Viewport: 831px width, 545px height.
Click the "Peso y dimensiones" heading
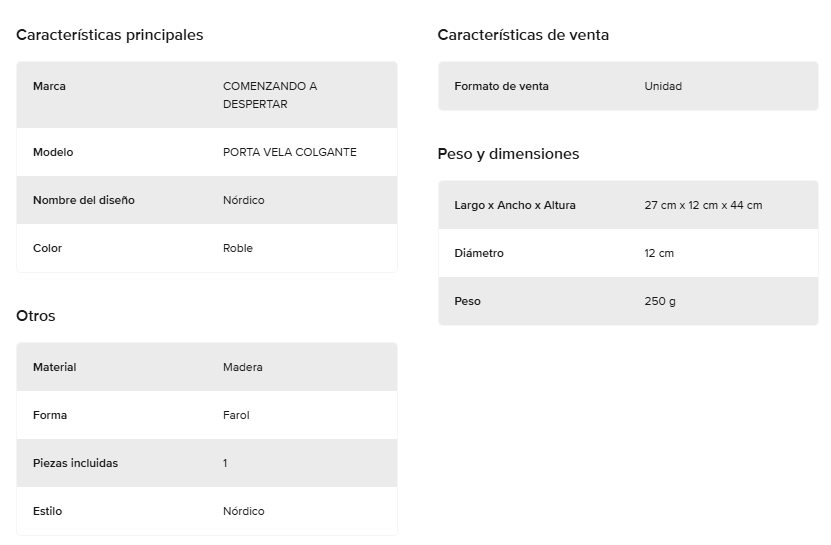(508, 154)
